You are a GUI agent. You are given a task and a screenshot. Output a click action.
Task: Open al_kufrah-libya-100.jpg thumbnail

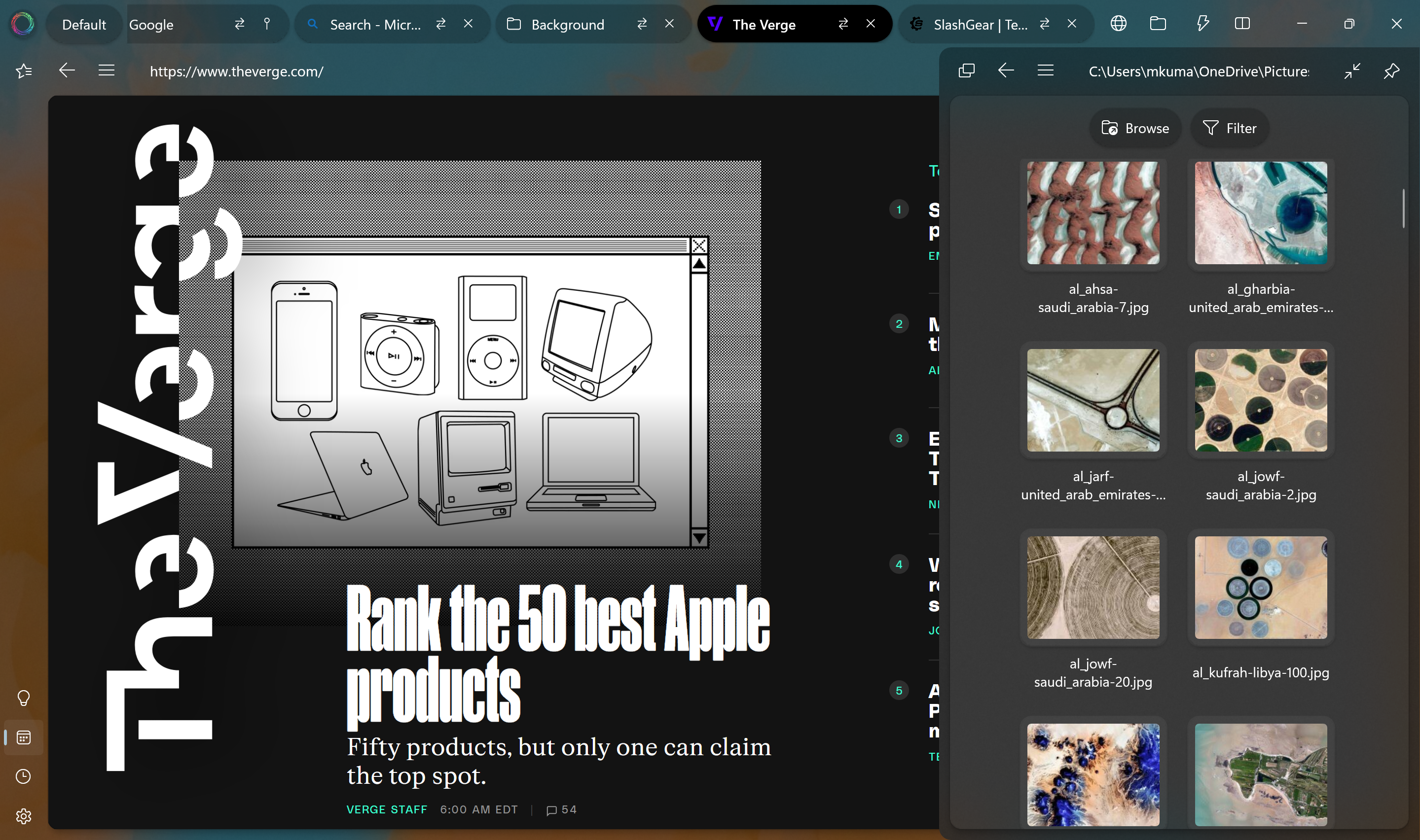[1260, 588]
